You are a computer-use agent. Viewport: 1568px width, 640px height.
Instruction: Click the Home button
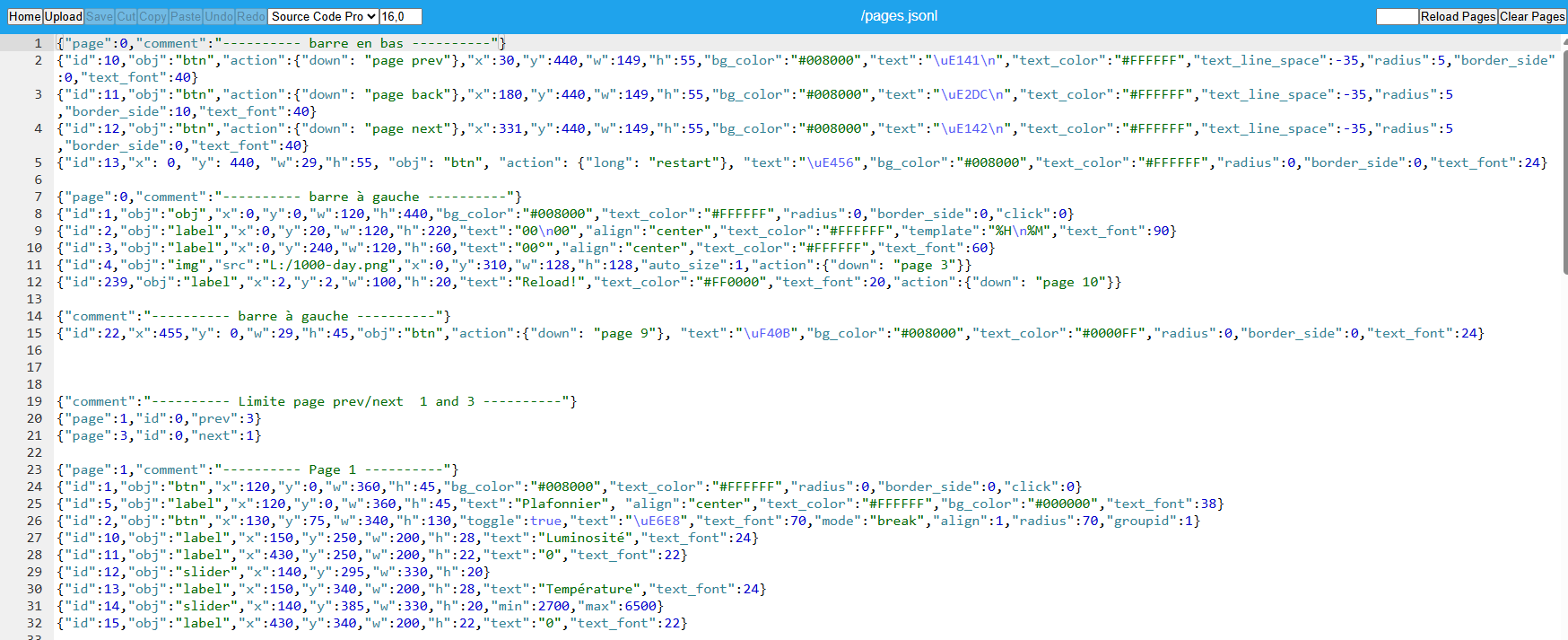(25, 16)
